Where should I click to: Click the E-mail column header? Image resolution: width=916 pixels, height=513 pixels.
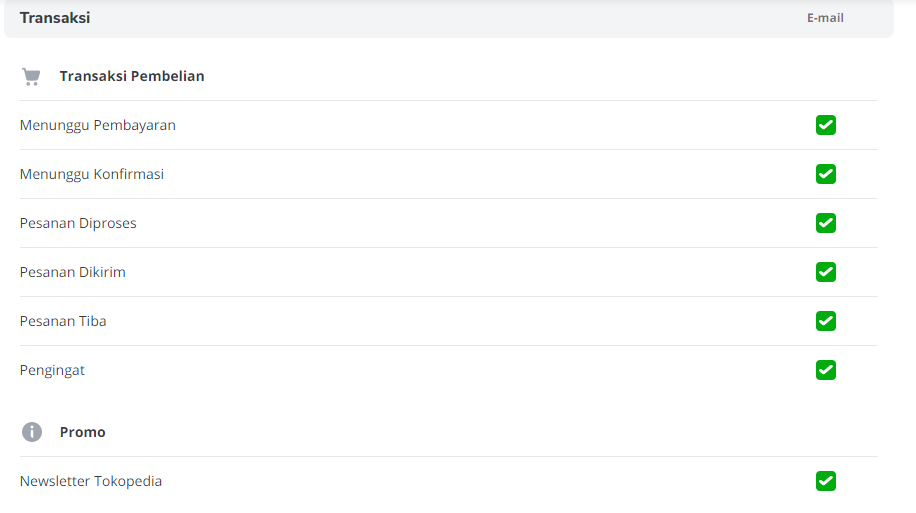[825, 18]
